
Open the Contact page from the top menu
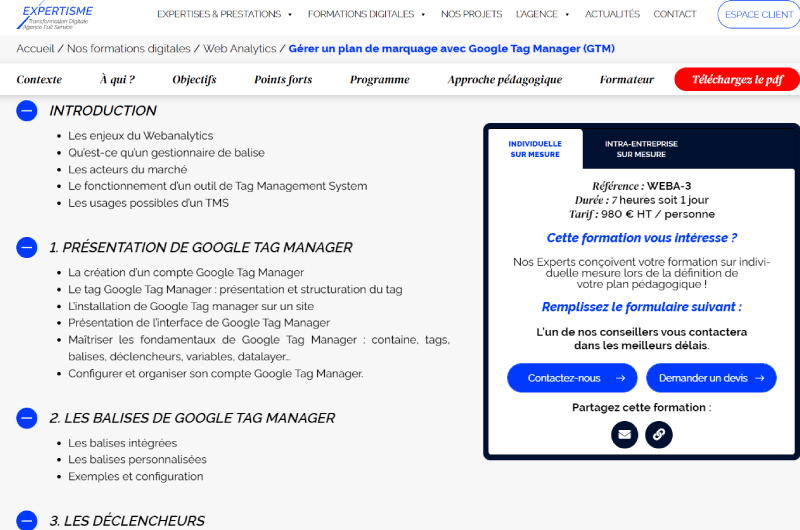674,14
